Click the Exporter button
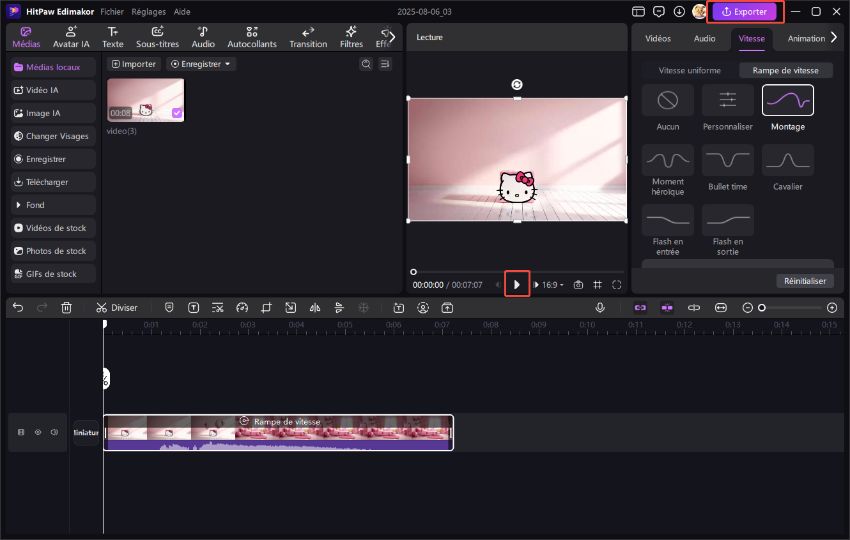Viewport: 850px width, 540px height. pyautogui.click(x=744, y=11)
